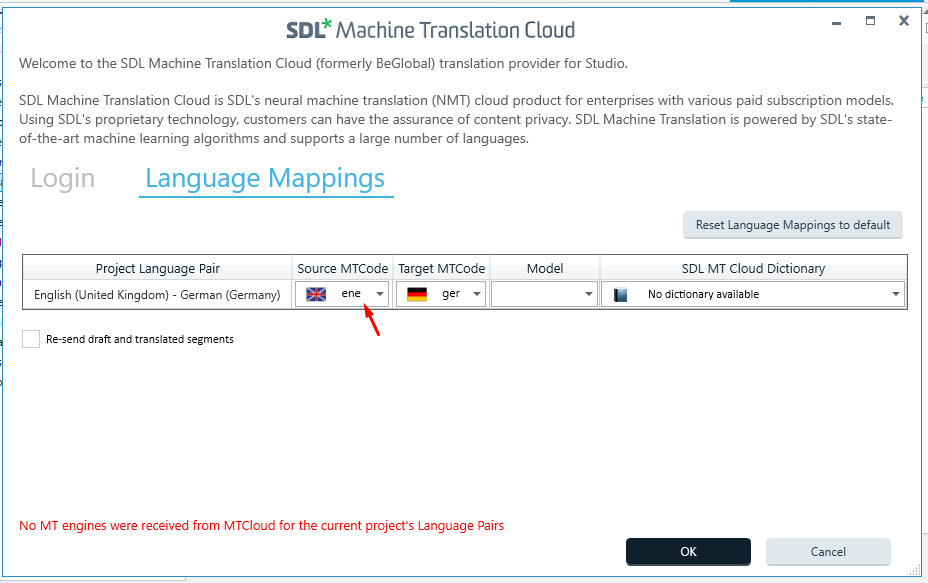Confirm with the OK button
928x583 pixels.
click(688, 552)
